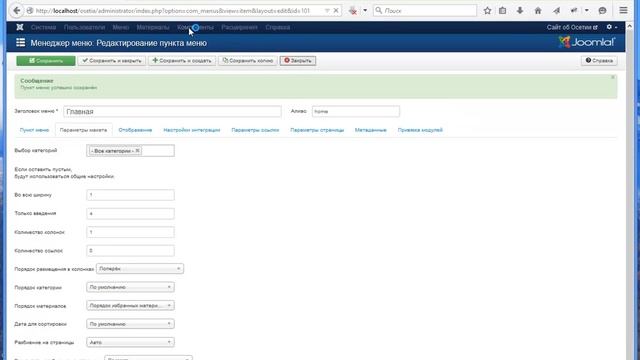The width and height of the screenshot is (640, 360).
Task: Open the toolbar dropdown arrow beside the sync icon
Action: pos(587,11)
